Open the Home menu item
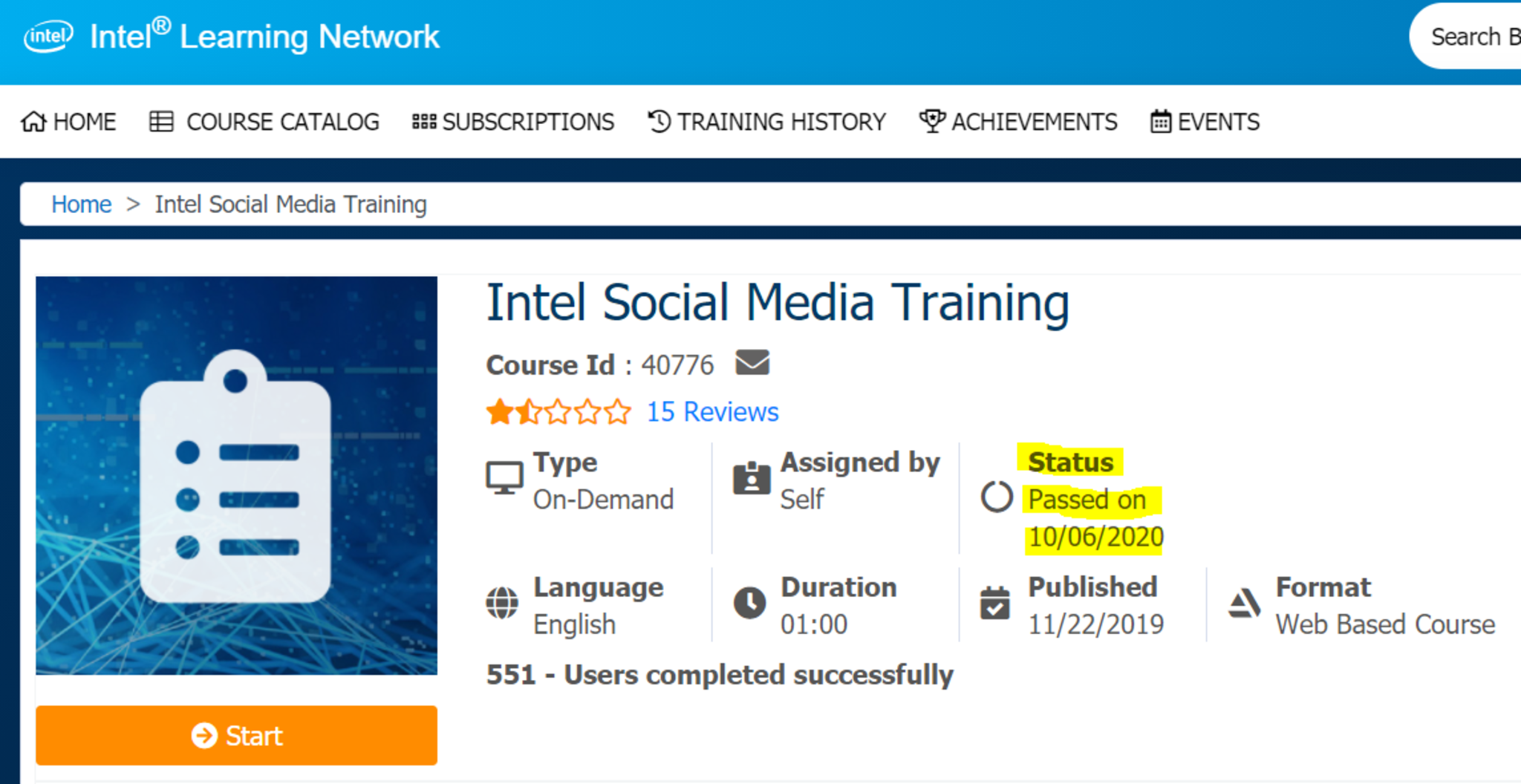This screenshot has width=1521, height=784. (x=68, y=122)
